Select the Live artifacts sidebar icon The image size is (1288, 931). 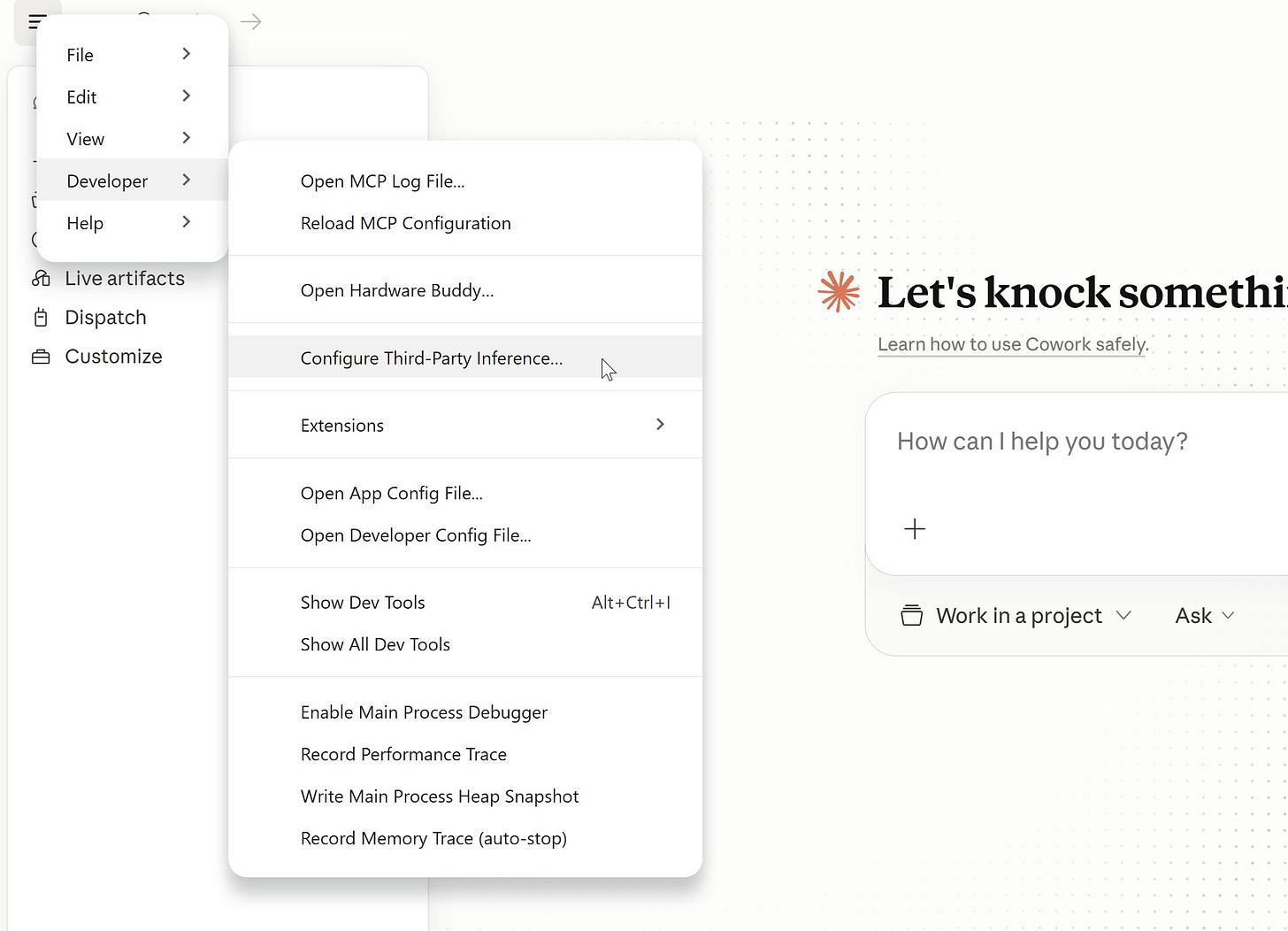[42, 278]
